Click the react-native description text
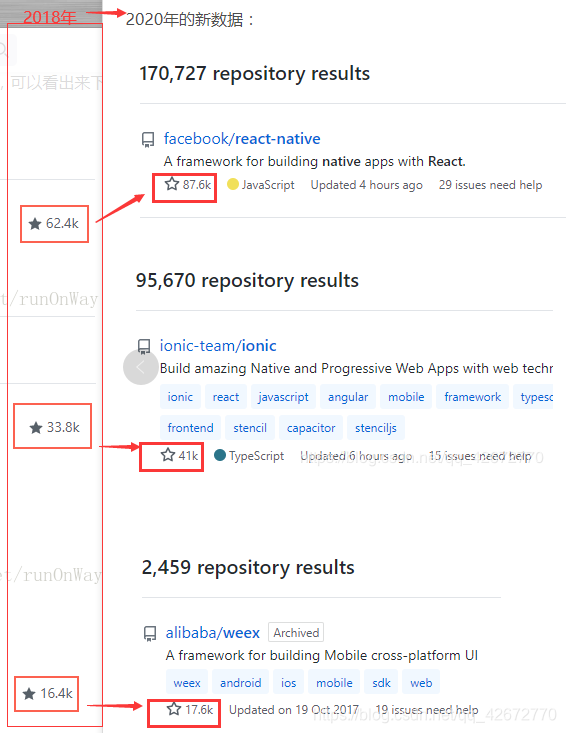 click(315, 161)
